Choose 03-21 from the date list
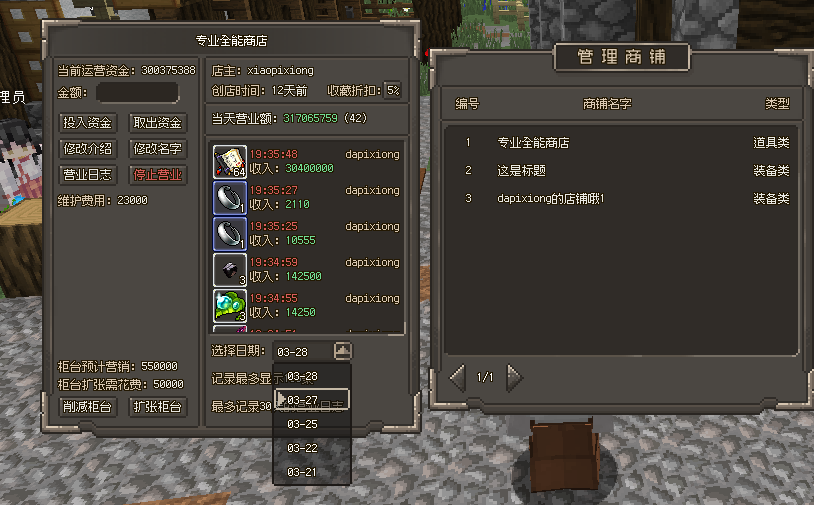 [x=312, y=472]
